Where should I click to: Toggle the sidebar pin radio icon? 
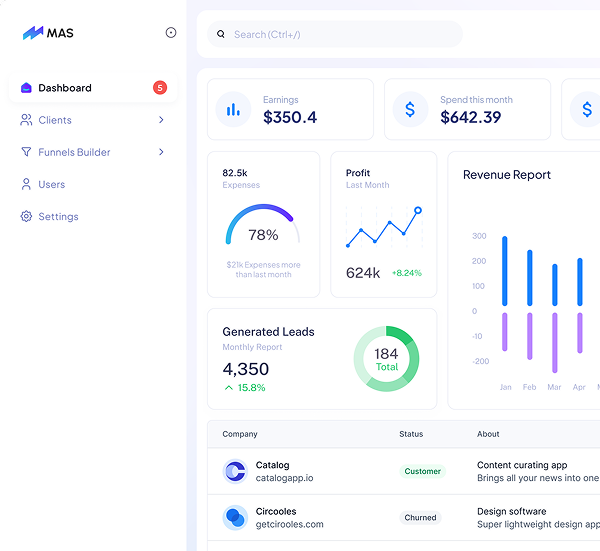tap(171, 33)
